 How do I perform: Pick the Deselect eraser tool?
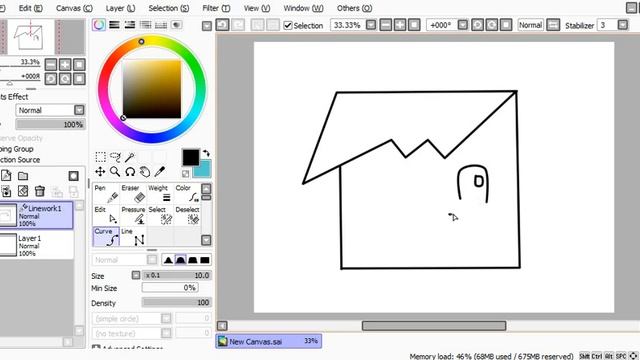click(187, 215)
